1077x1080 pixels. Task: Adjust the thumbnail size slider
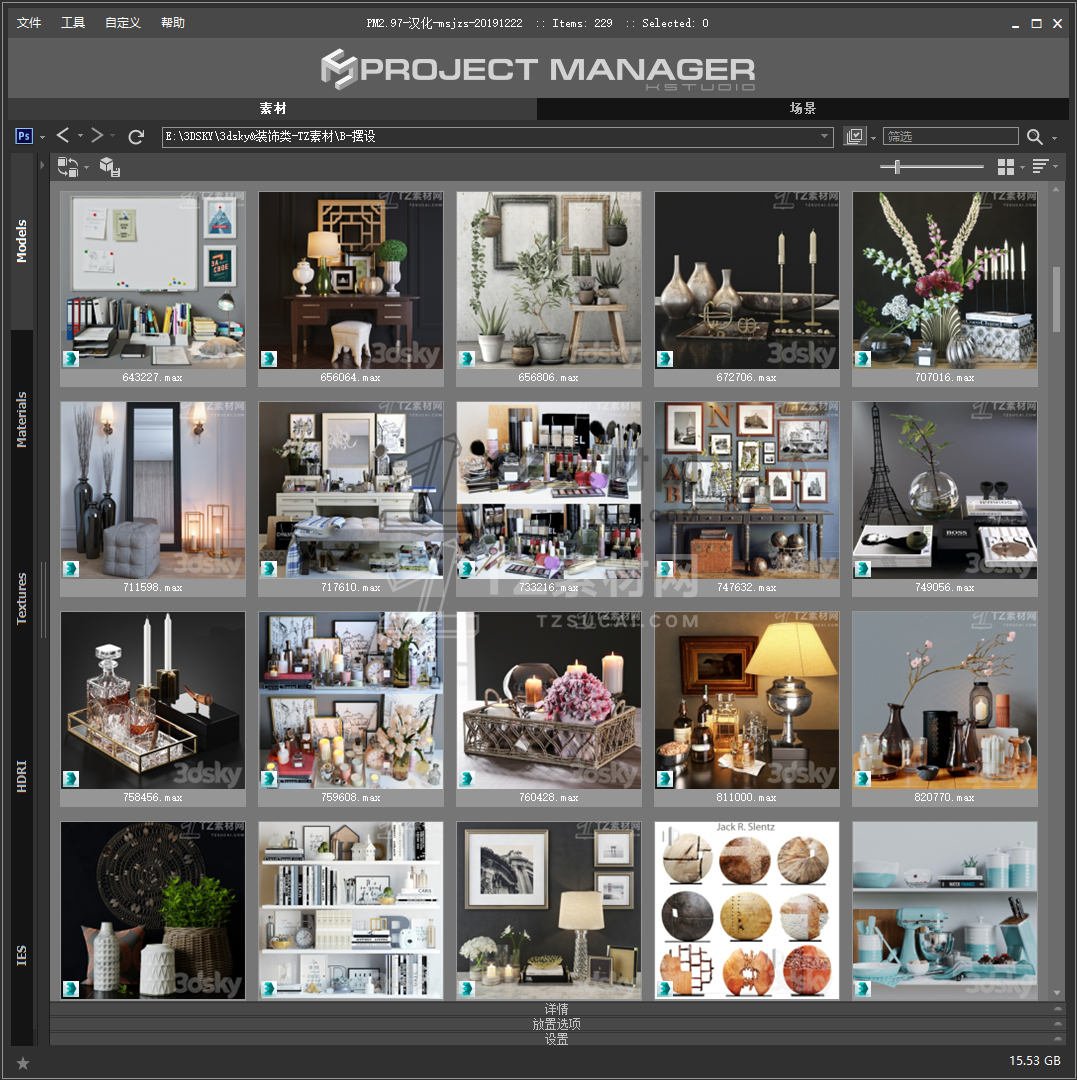pos(897,166)
